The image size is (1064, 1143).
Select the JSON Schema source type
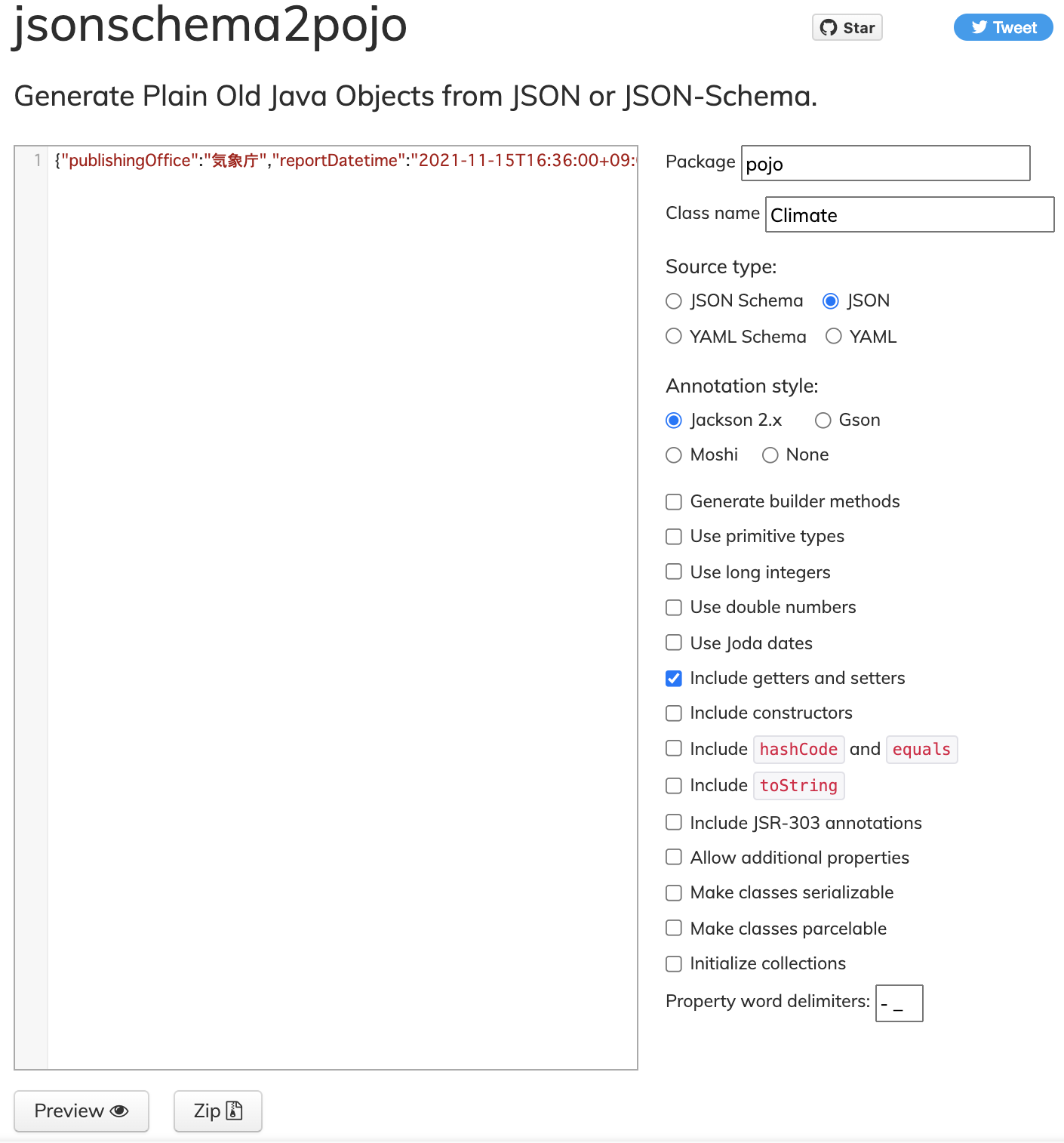tap(673, 300)
